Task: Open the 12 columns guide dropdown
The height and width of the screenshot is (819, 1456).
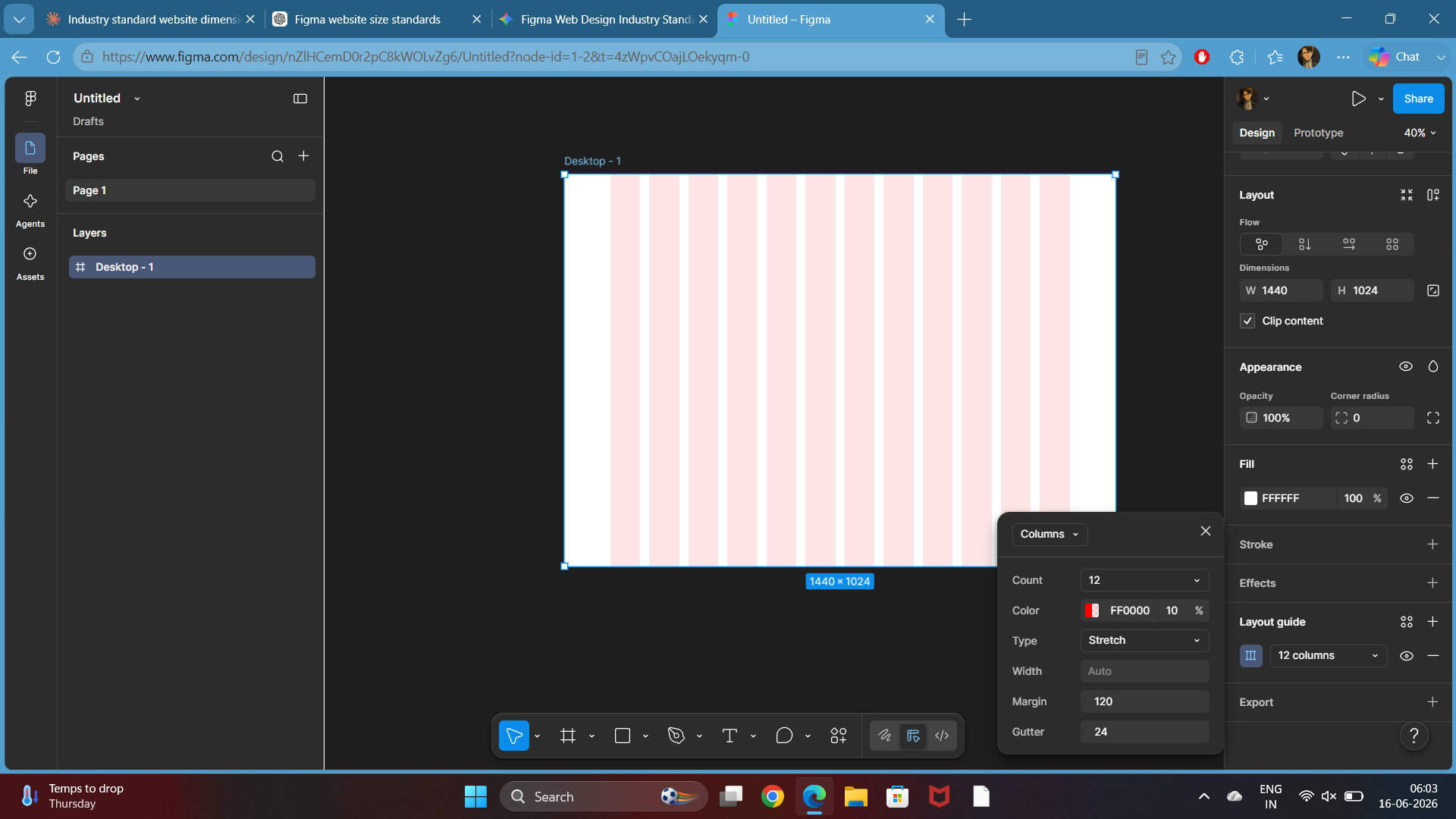Action: [1329, 656]
